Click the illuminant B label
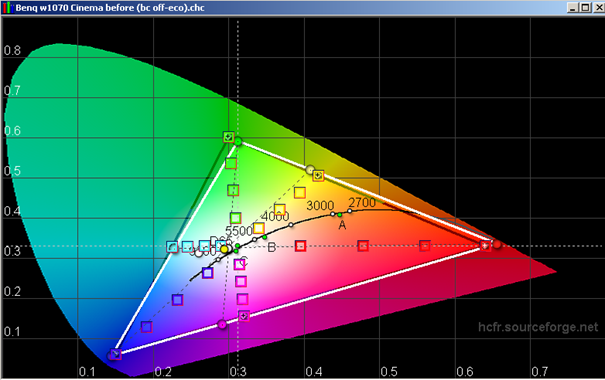Image resolution: width=605 pixels, height=380 pixels. coord(272,248)
